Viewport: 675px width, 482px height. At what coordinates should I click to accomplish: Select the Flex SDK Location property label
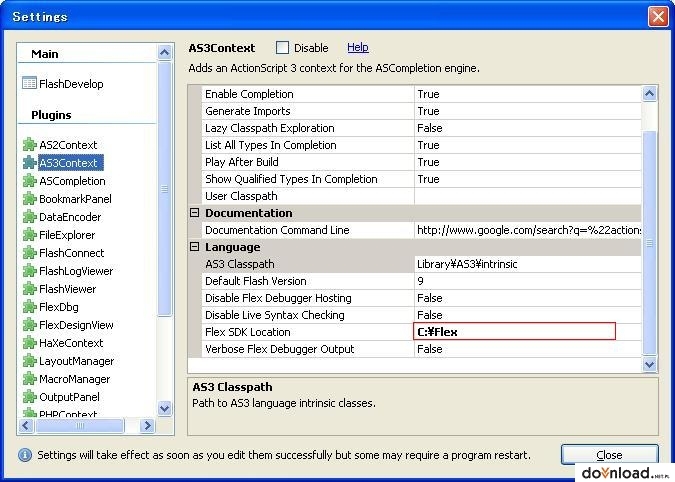(248, 332)
